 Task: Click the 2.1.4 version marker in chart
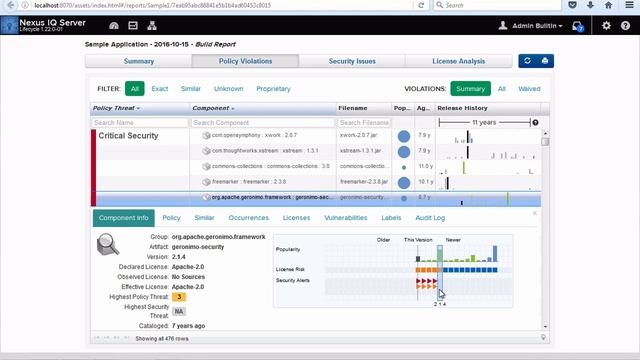440,304
